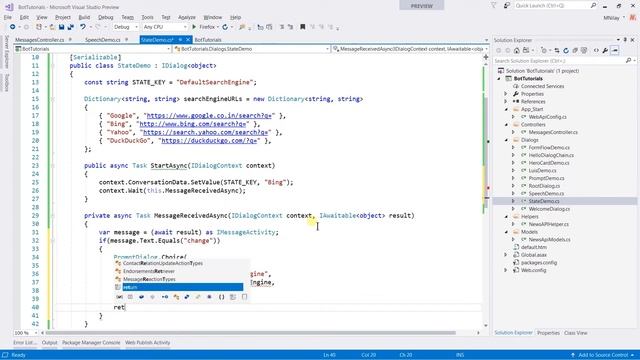The width and height of the screenshot is (640, 360).
Task: Select RootDialog.cs in Solution Explorer
Action: 544,186
